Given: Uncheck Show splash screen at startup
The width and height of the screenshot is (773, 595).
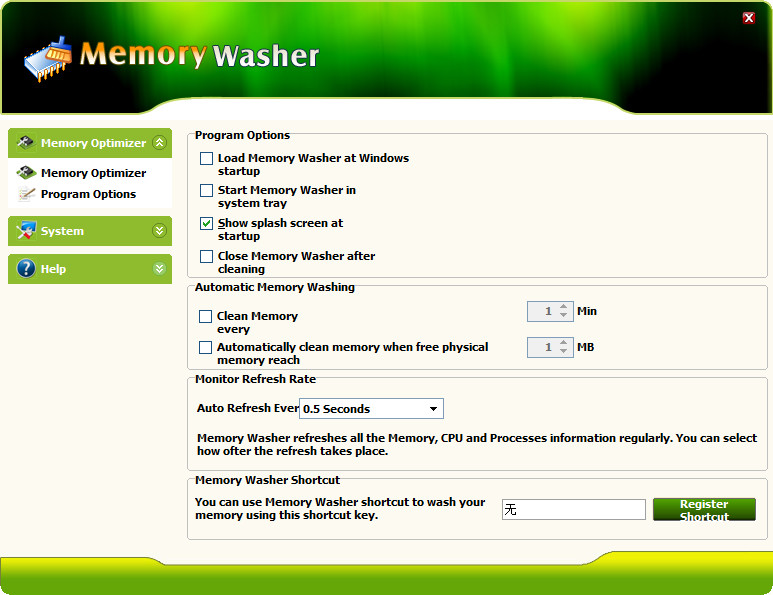Looking at the screenshot, I should coord(206,223).
